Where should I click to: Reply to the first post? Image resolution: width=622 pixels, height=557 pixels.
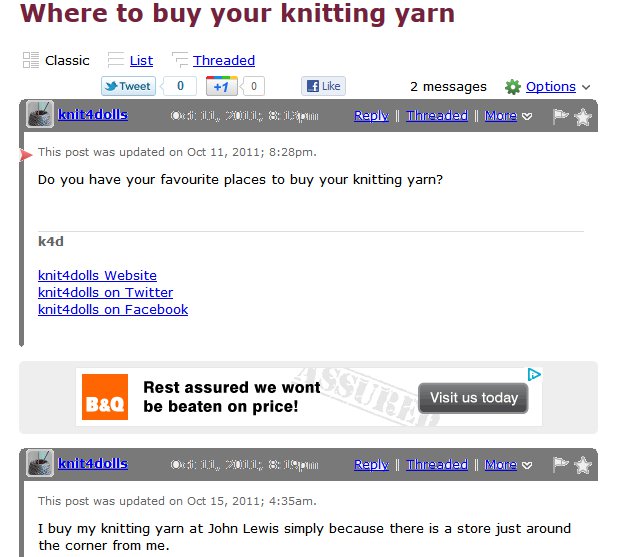(x=371, y=116)
